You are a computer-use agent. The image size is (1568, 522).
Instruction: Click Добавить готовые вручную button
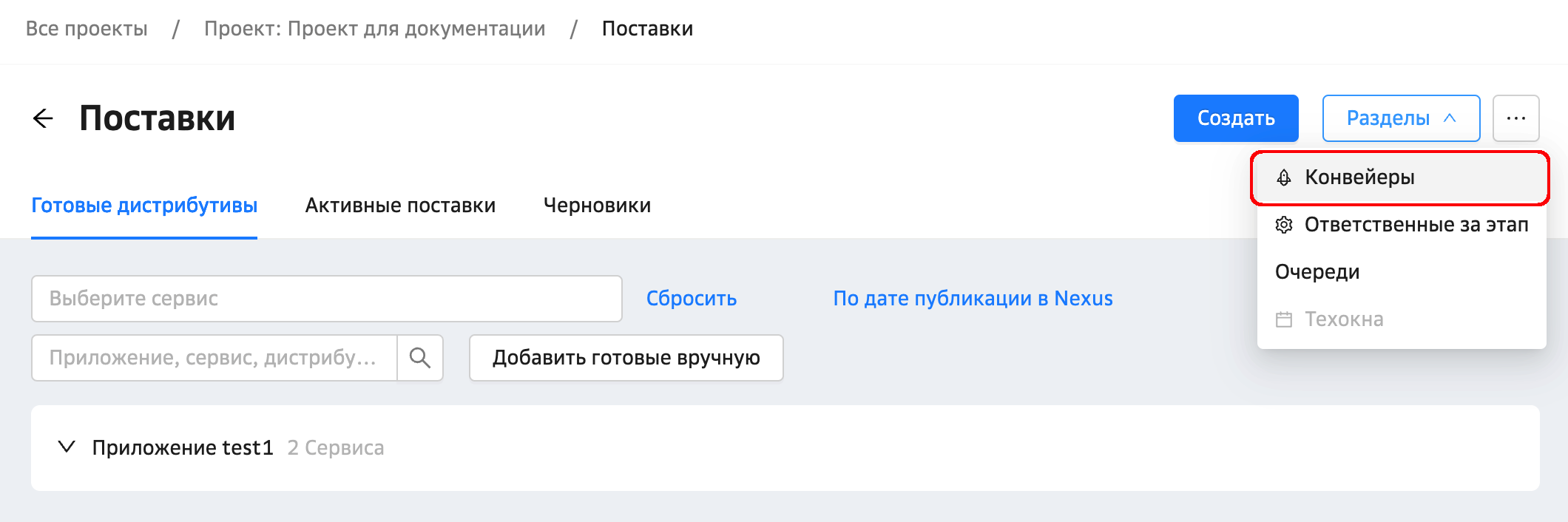pos(626,358)
